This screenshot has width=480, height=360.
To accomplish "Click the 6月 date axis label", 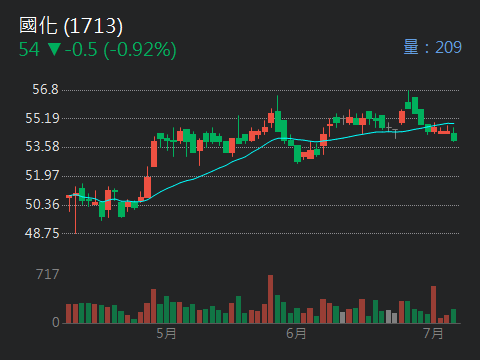I will pos(296,333).
